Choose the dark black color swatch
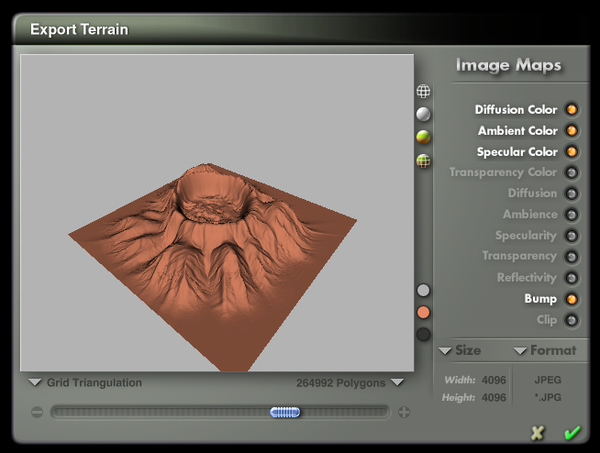The height and width of the screenshot is (453, 600). 423,334
